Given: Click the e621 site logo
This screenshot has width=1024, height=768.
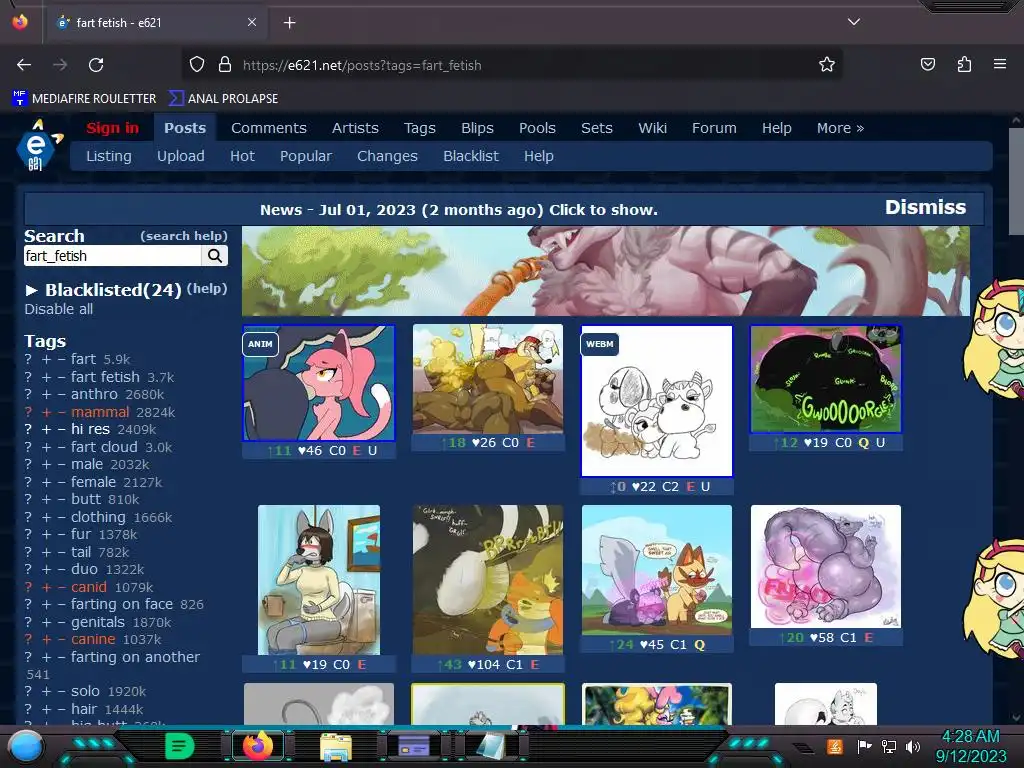Looking at the screenshot, I should 38,146.
